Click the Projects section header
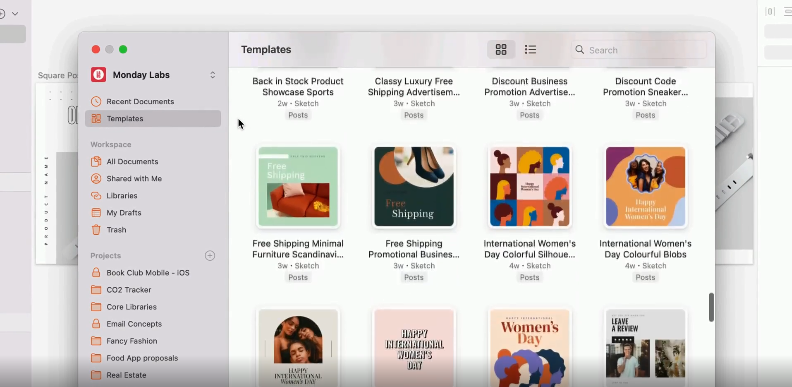 coord(106,256)
